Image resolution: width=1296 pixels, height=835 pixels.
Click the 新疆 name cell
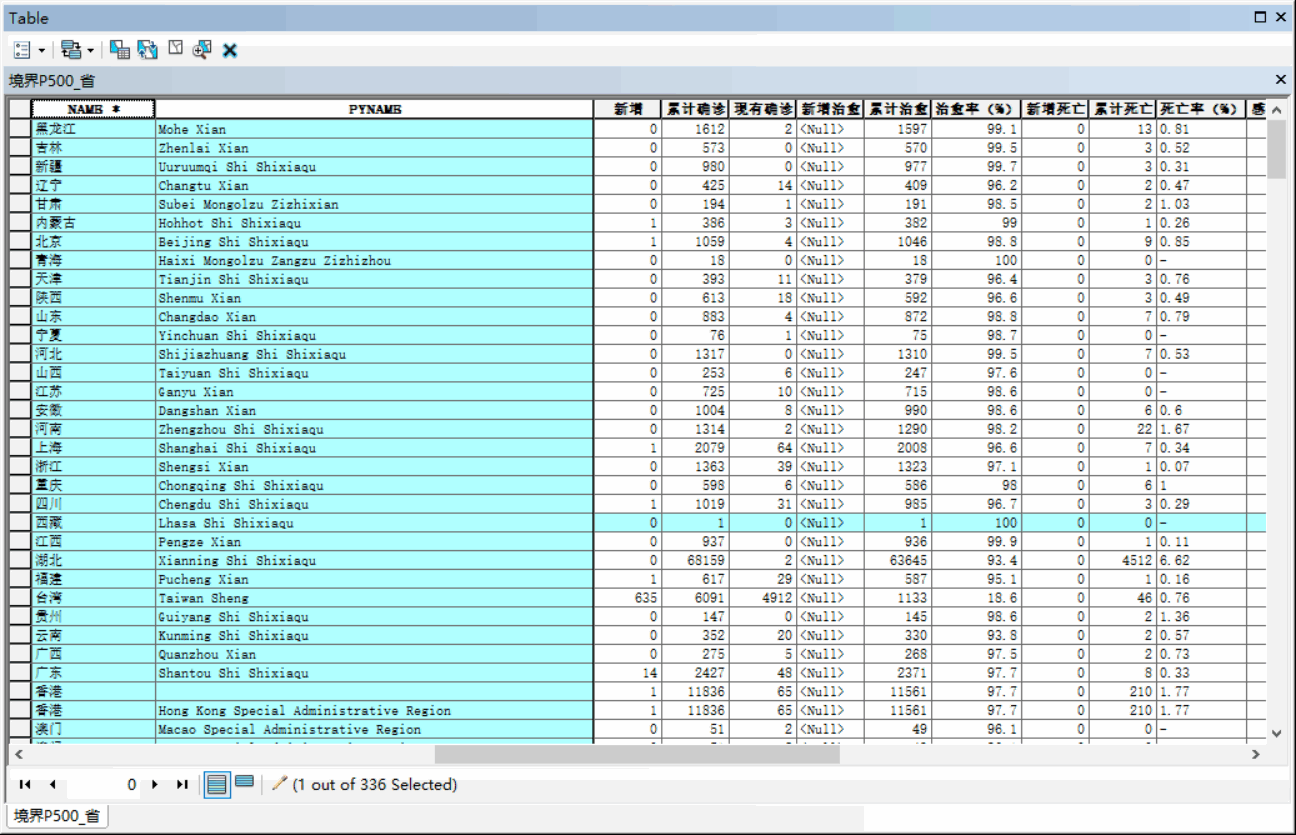click(93, 167)
